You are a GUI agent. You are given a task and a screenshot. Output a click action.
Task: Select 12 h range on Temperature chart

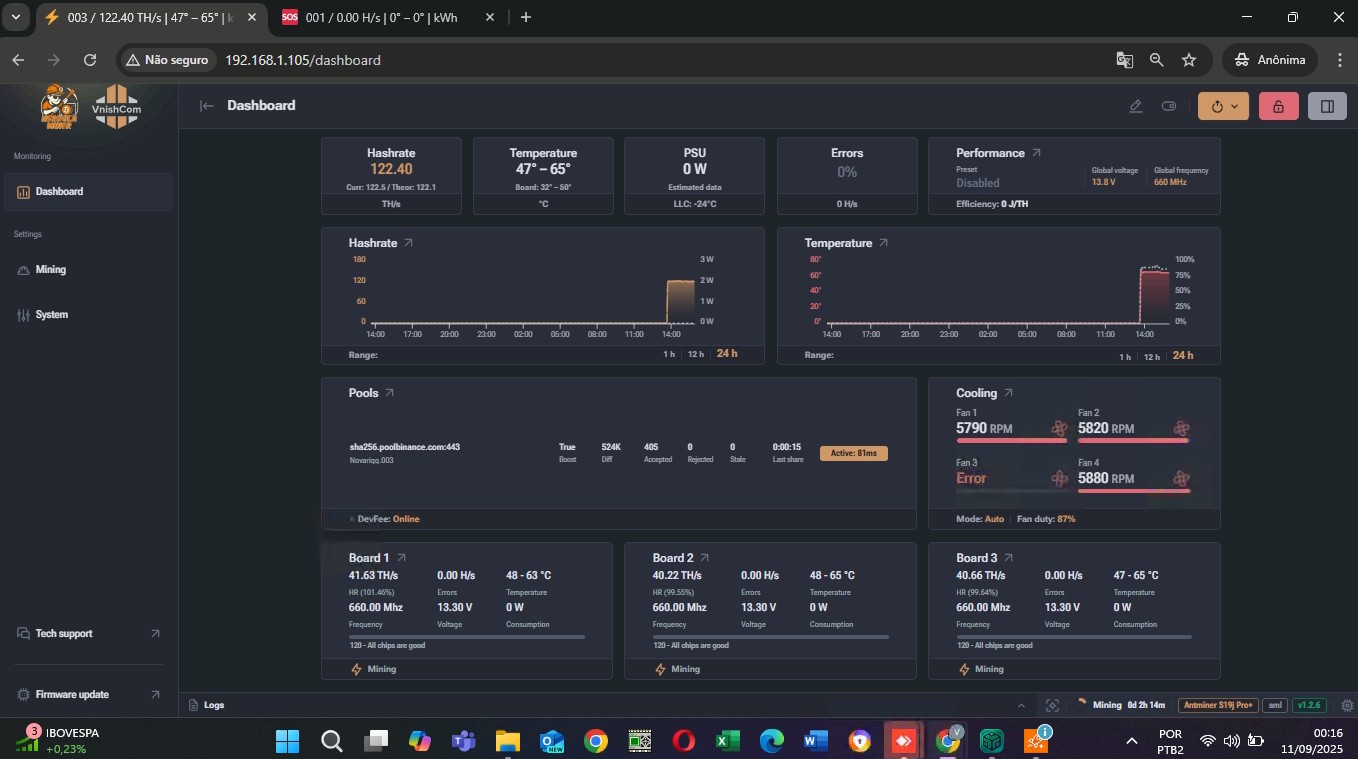pos(1152,356)
